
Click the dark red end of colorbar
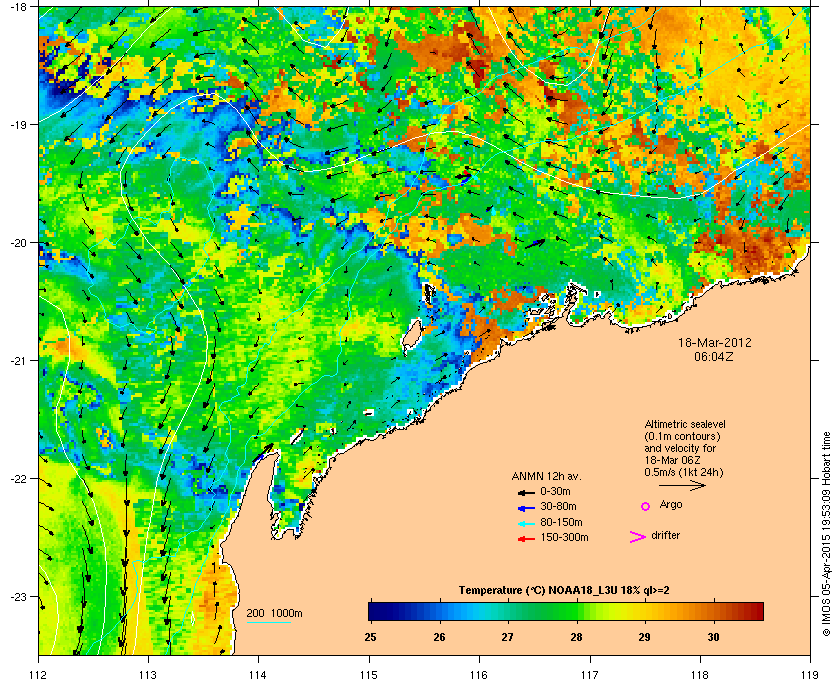point(758,611)
